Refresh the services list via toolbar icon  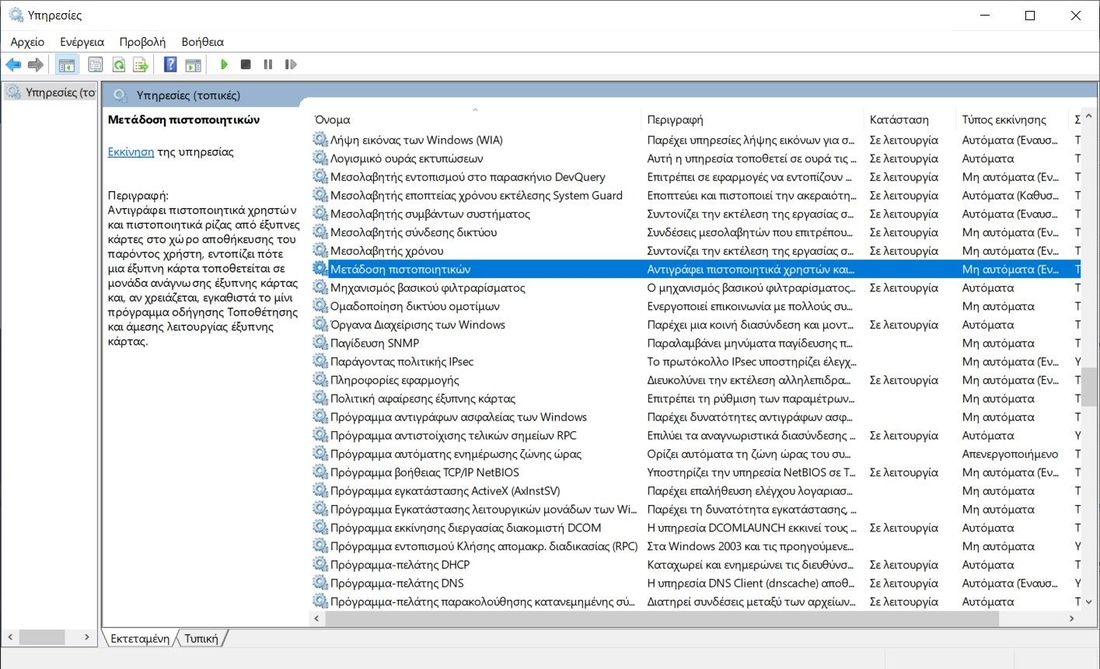coord(119,65)
